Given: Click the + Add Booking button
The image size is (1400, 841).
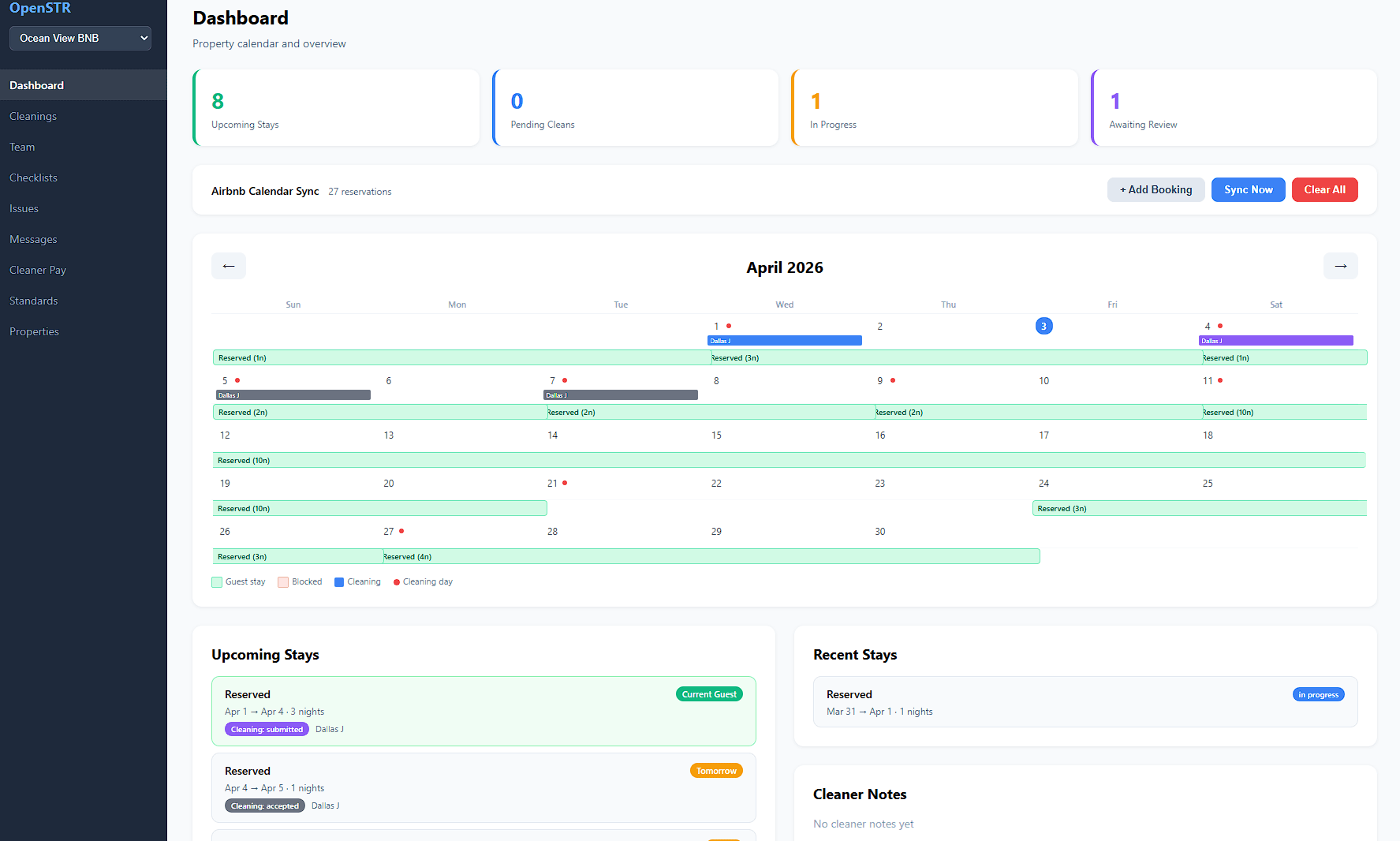Looking at the screenshot, I should coord(1155,189).
